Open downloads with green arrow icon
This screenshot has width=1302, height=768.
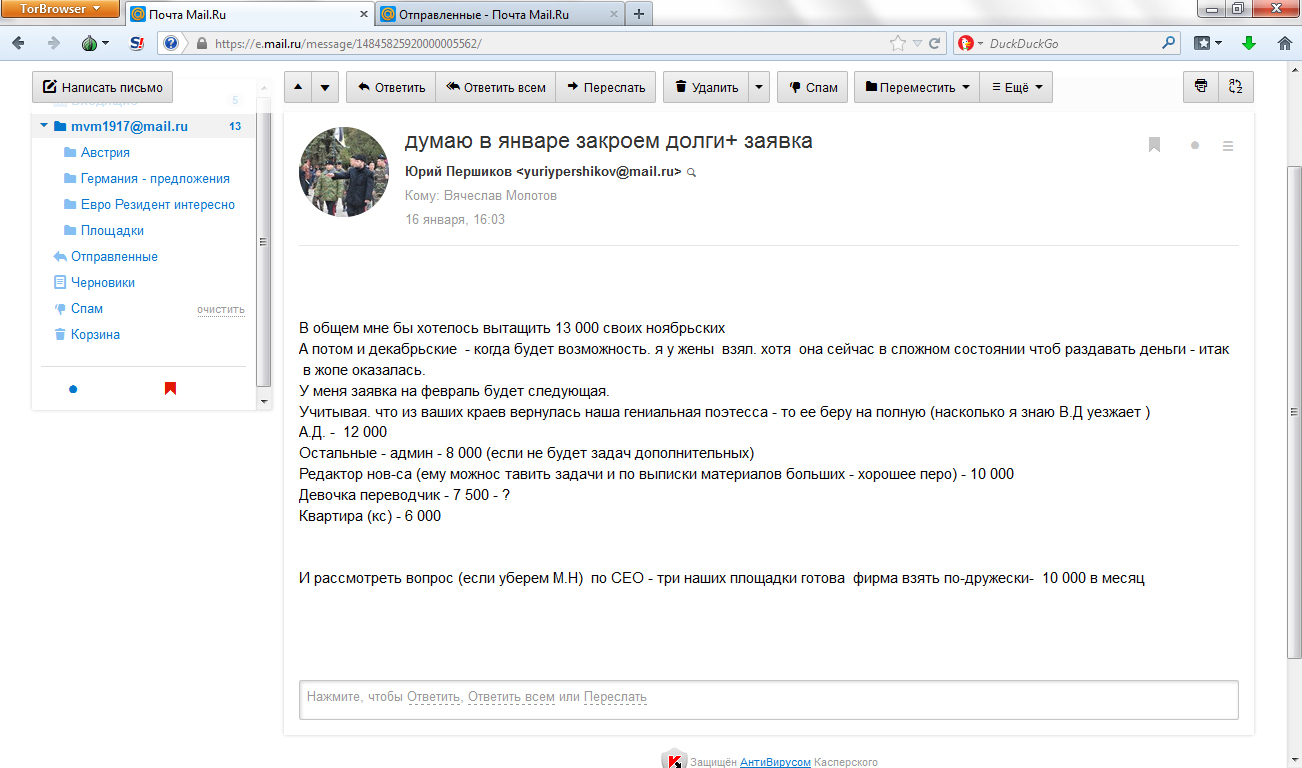point(1249,44)
